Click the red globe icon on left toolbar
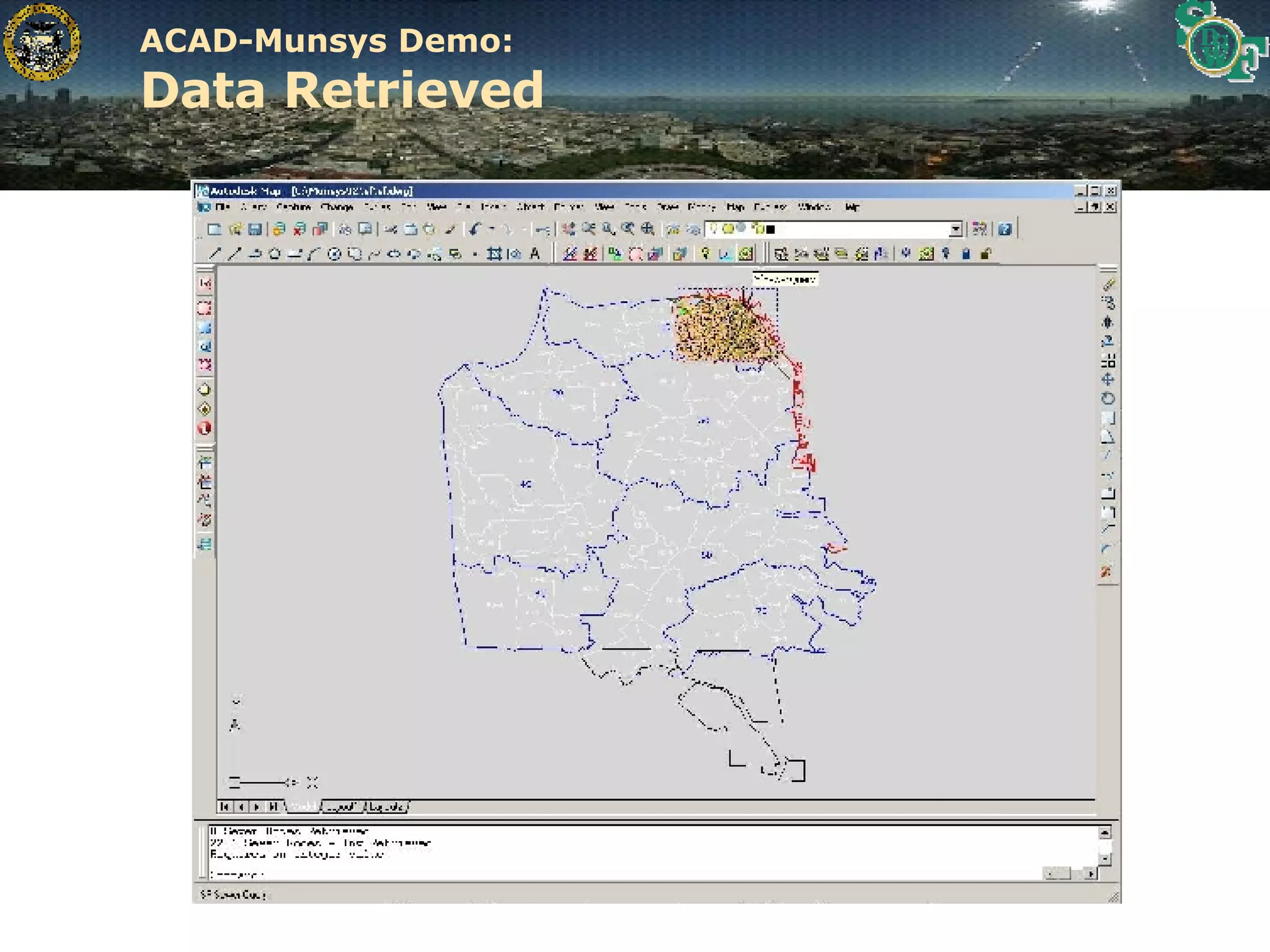Viewport: 1270px width, 952px height. pyautogui.click(x=205, y=428)
